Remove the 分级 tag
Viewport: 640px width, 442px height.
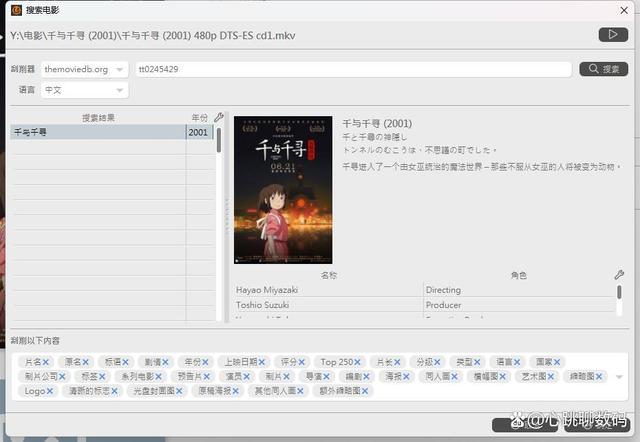tap(437, 362)
